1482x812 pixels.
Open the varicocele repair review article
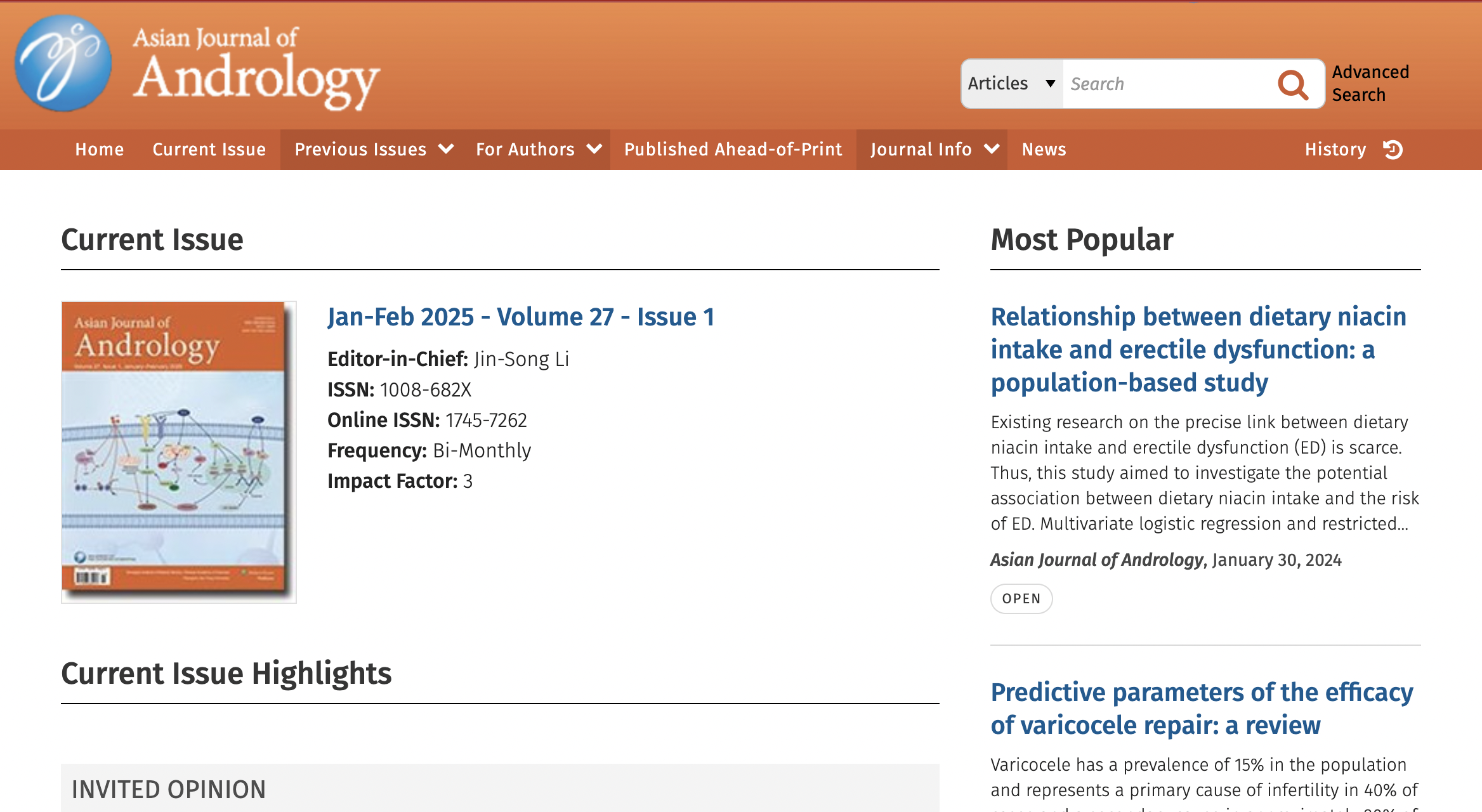click(x=1202, y=709)
